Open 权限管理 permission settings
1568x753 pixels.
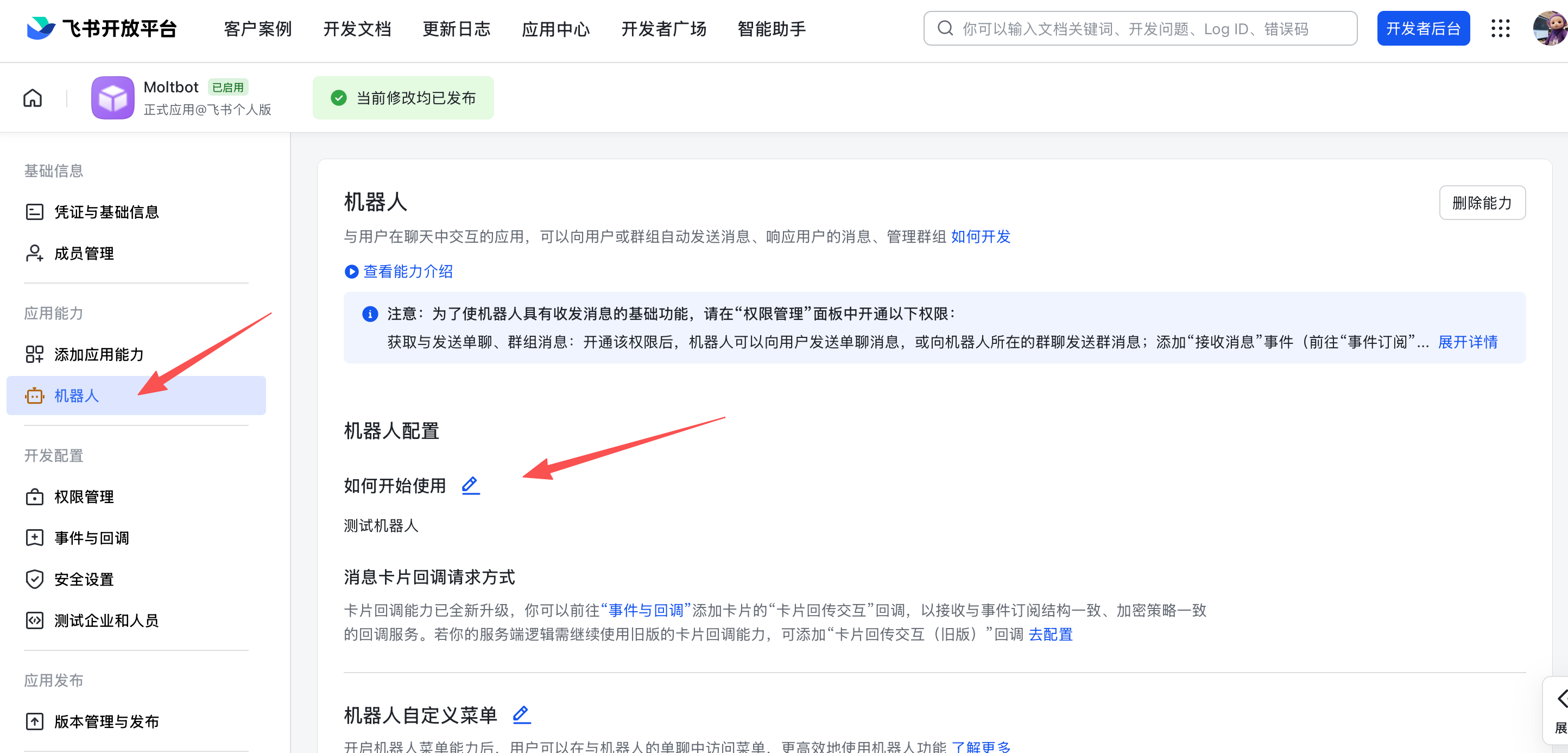84,497
